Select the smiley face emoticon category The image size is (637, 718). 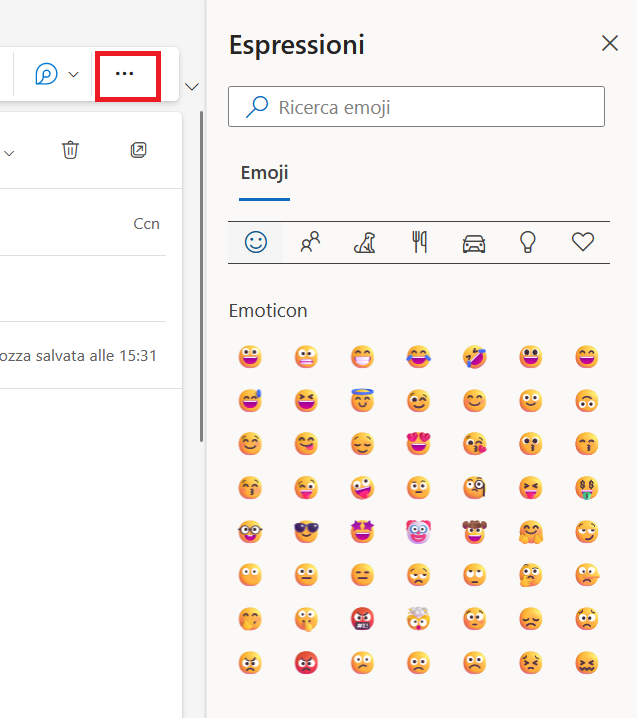tap(256, 242)
